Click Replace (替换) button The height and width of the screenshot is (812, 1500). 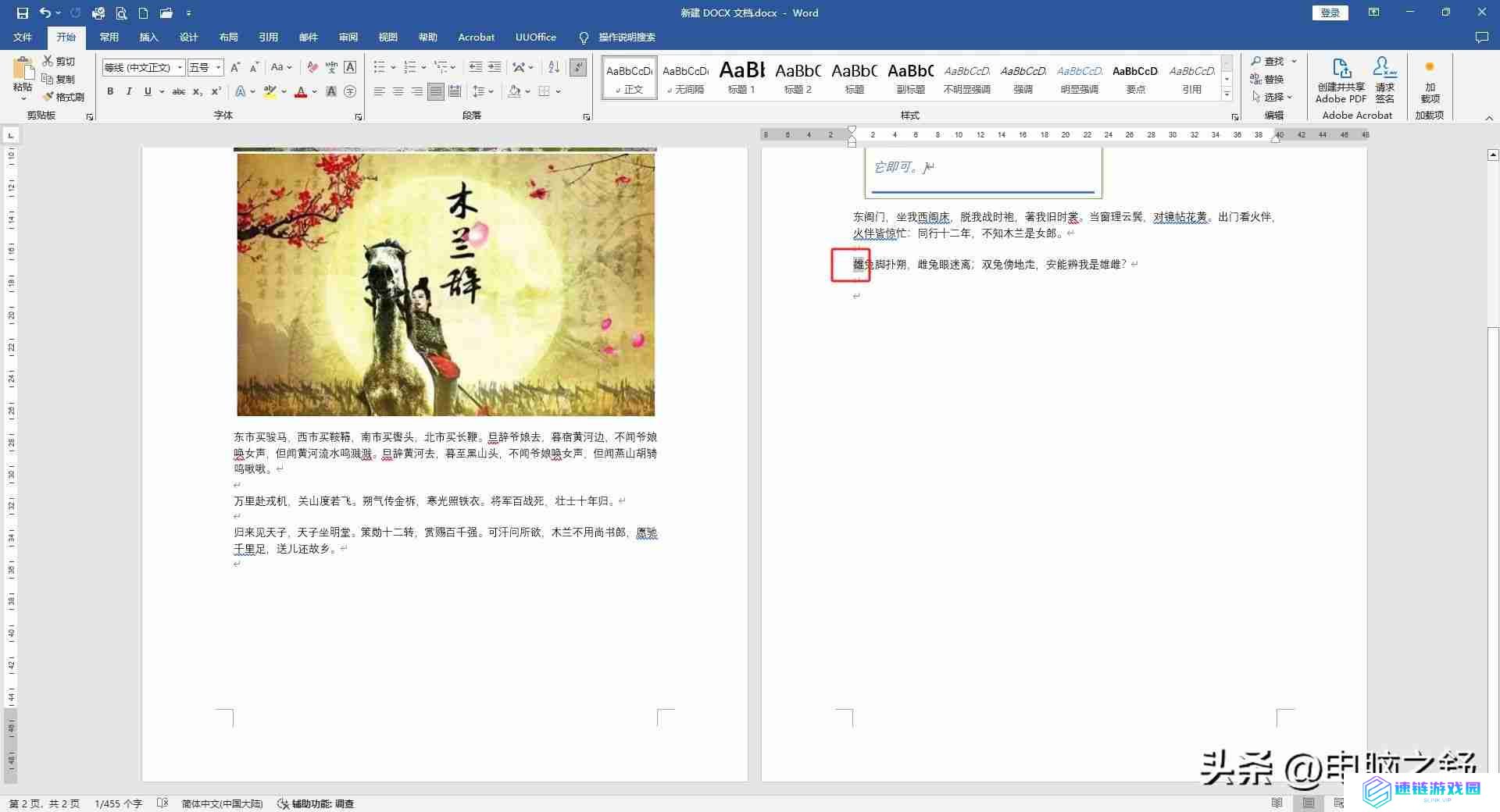(x=1267, y=79)
